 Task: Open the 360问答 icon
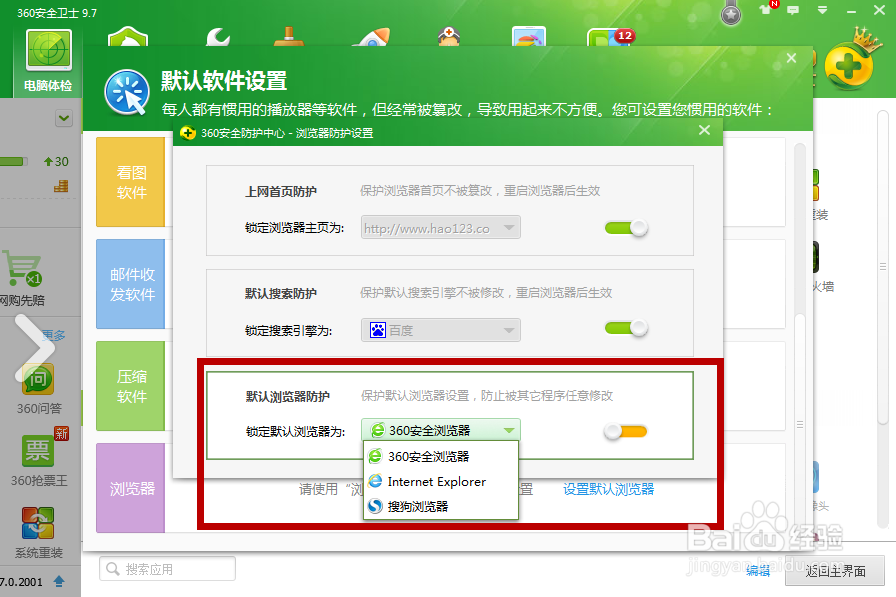click(x=38, y=379)
